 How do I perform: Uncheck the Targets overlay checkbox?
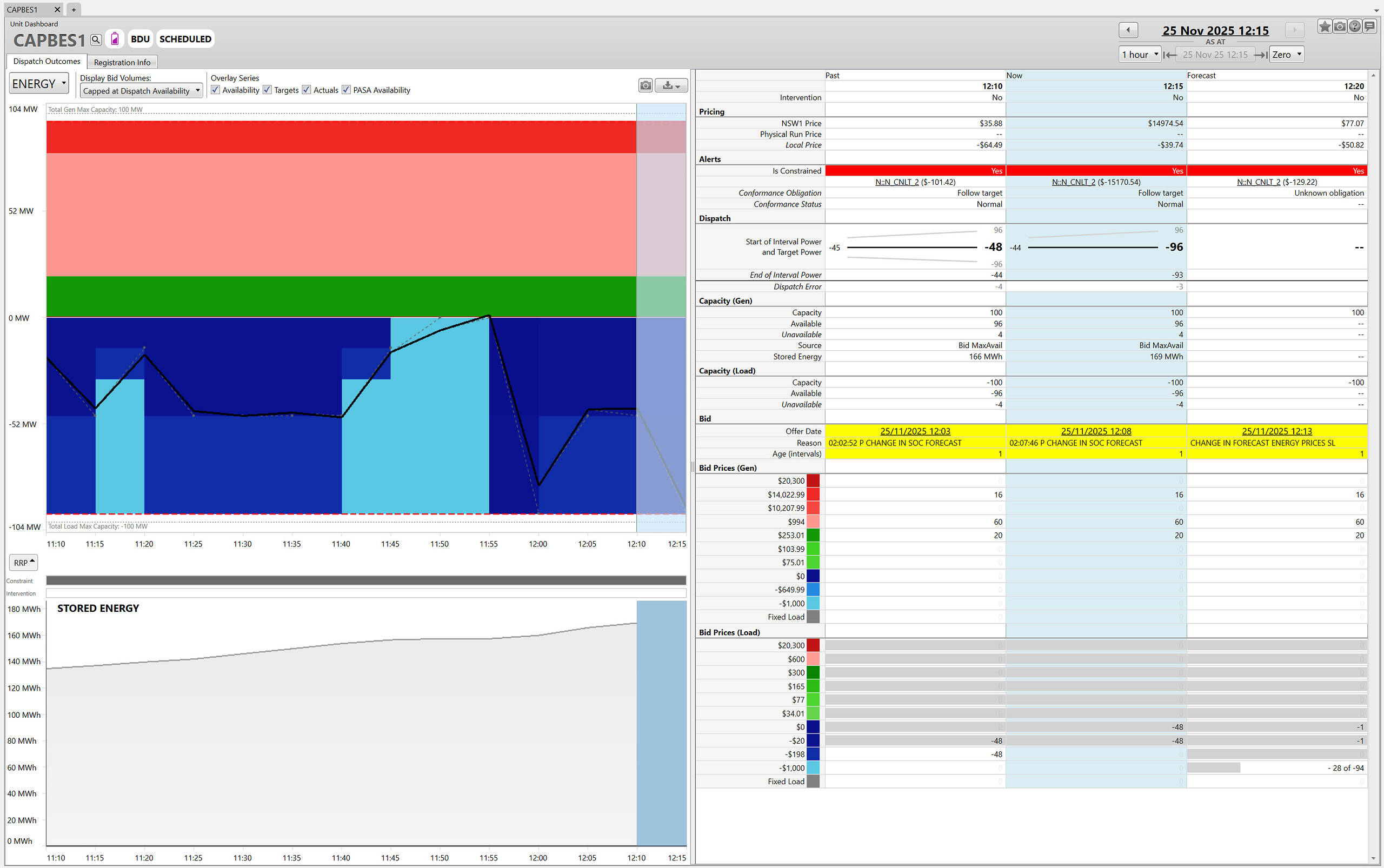point(267,90)
